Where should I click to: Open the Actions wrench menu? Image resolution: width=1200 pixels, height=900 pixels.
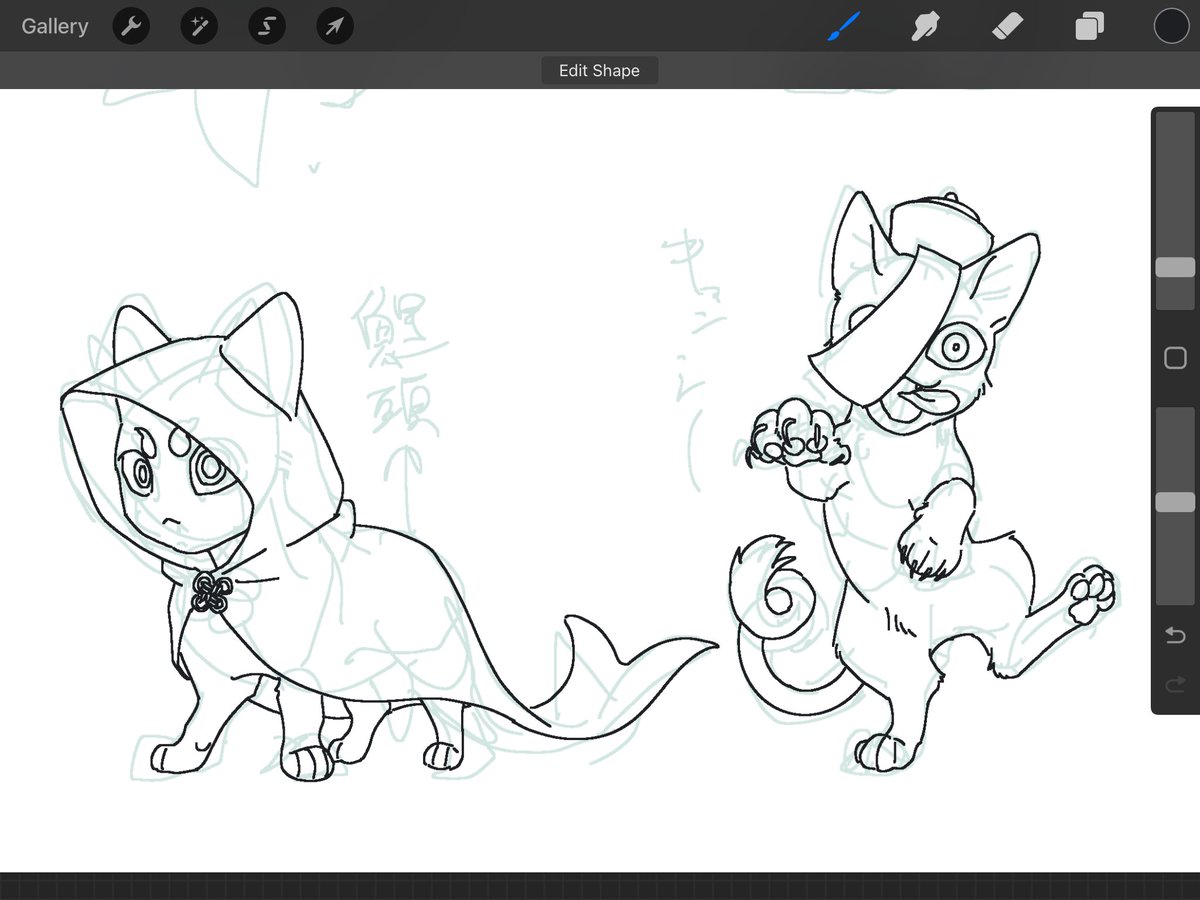[131, 26]
